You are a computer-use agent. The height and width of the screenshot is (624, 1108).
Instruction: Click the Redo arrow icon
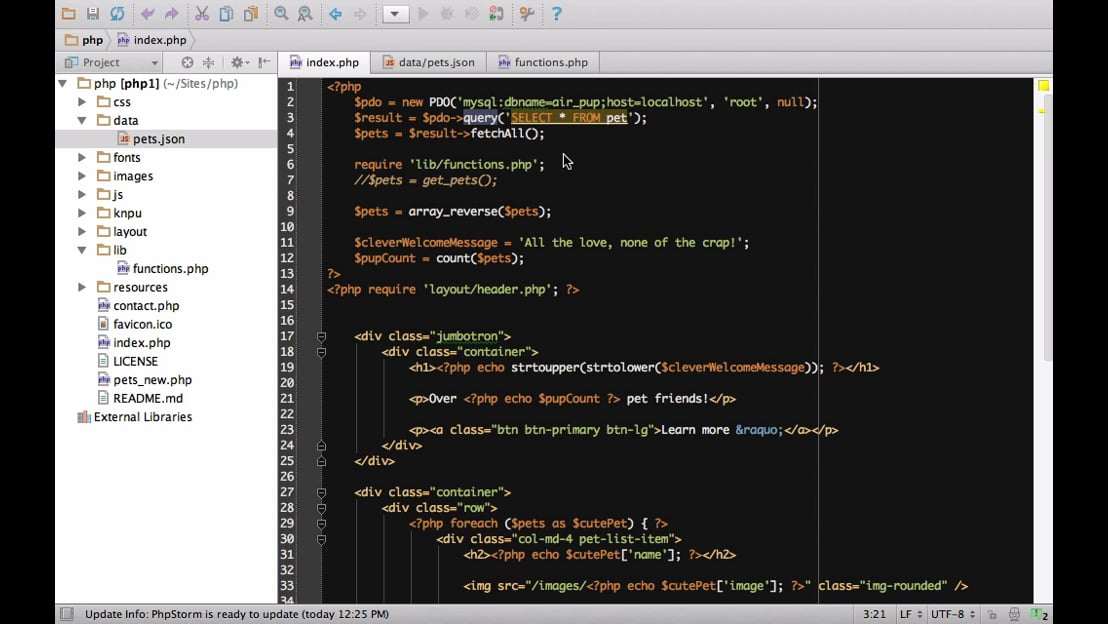171,13
